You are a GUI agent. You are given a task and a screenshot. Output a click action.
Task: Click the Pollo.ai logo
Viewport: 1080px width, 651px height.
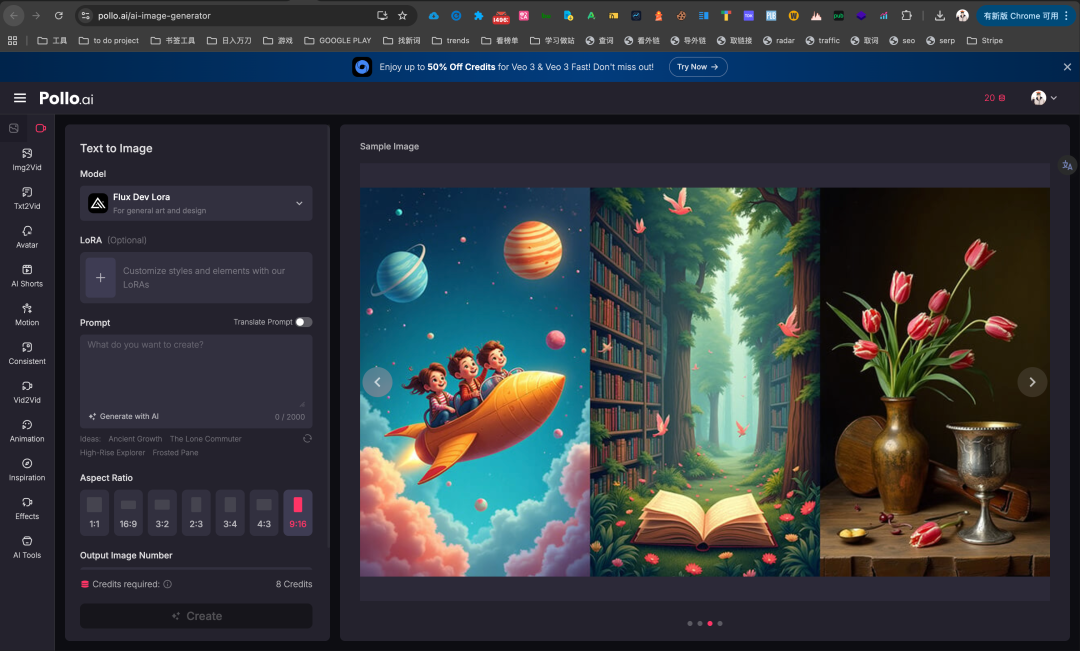click(66, 98)
